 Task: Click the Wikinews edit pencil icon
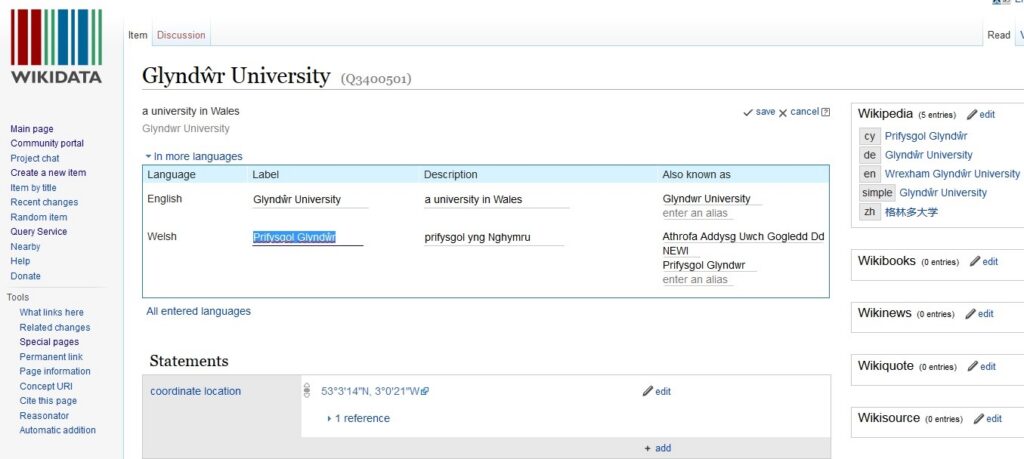(x=970, y=313)
